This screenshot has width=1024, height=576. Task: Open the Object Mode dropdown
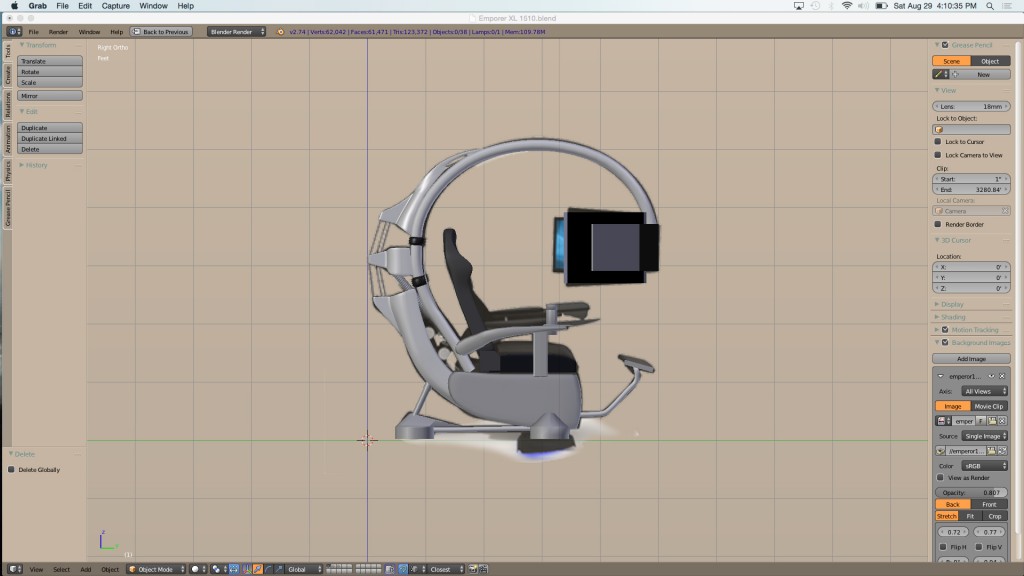click(155, 568)
